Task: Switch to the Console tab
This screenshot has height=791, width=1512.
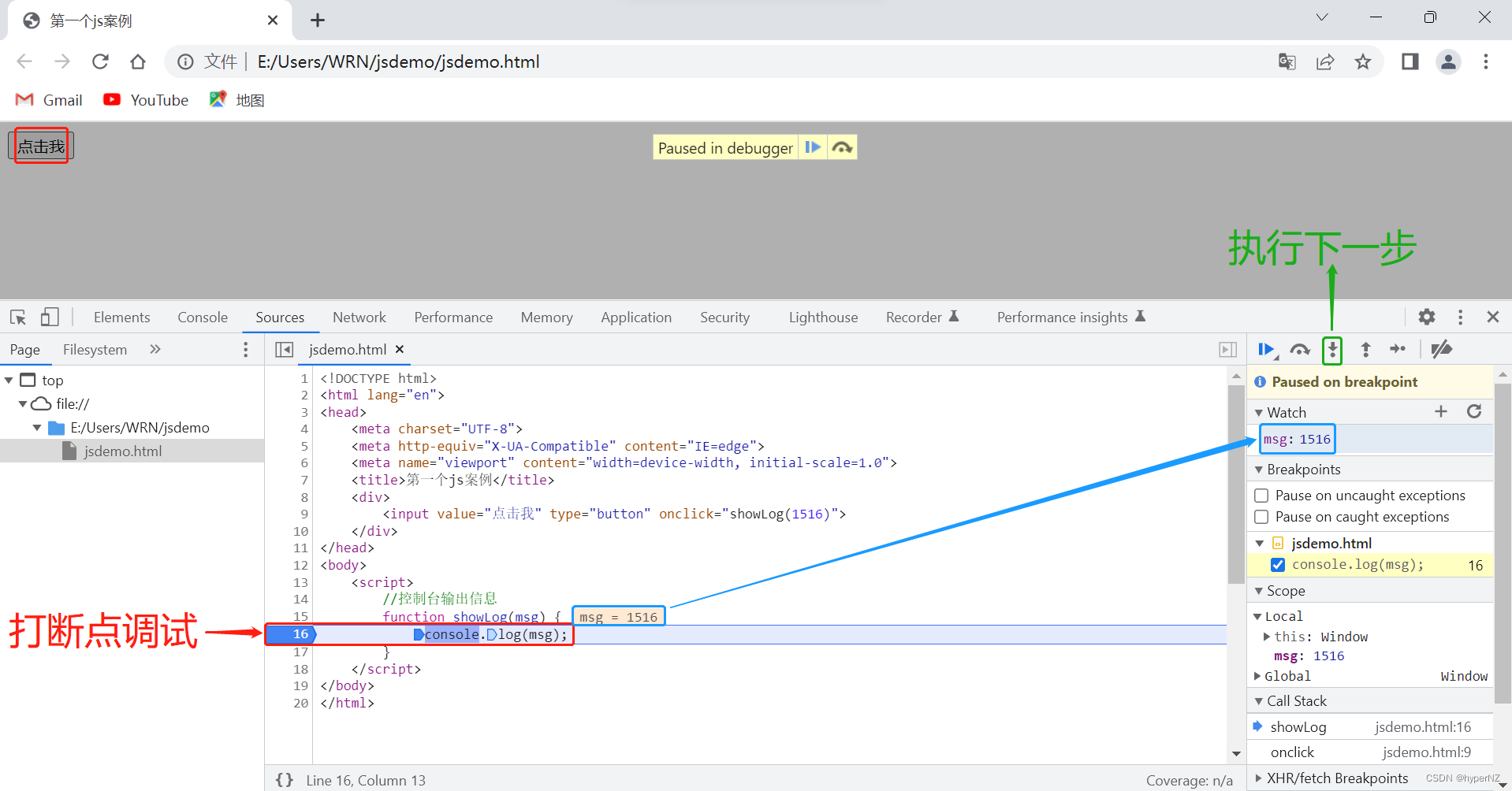Action: coord(203,317)
